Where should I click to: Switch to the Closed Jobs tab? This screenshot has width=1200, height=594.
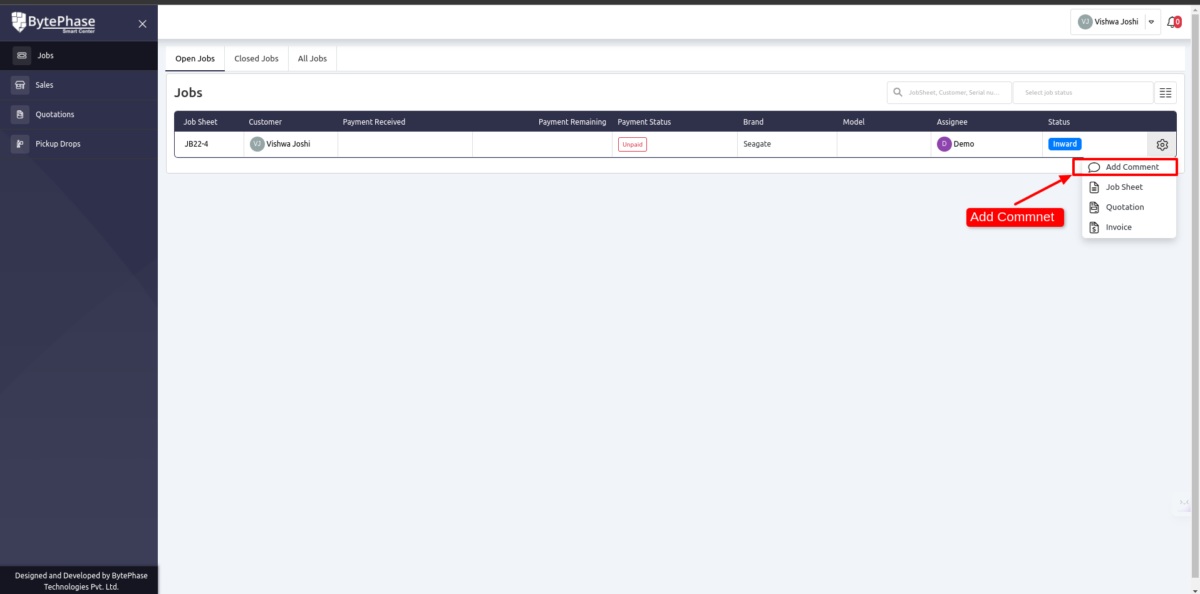(256, 59)
